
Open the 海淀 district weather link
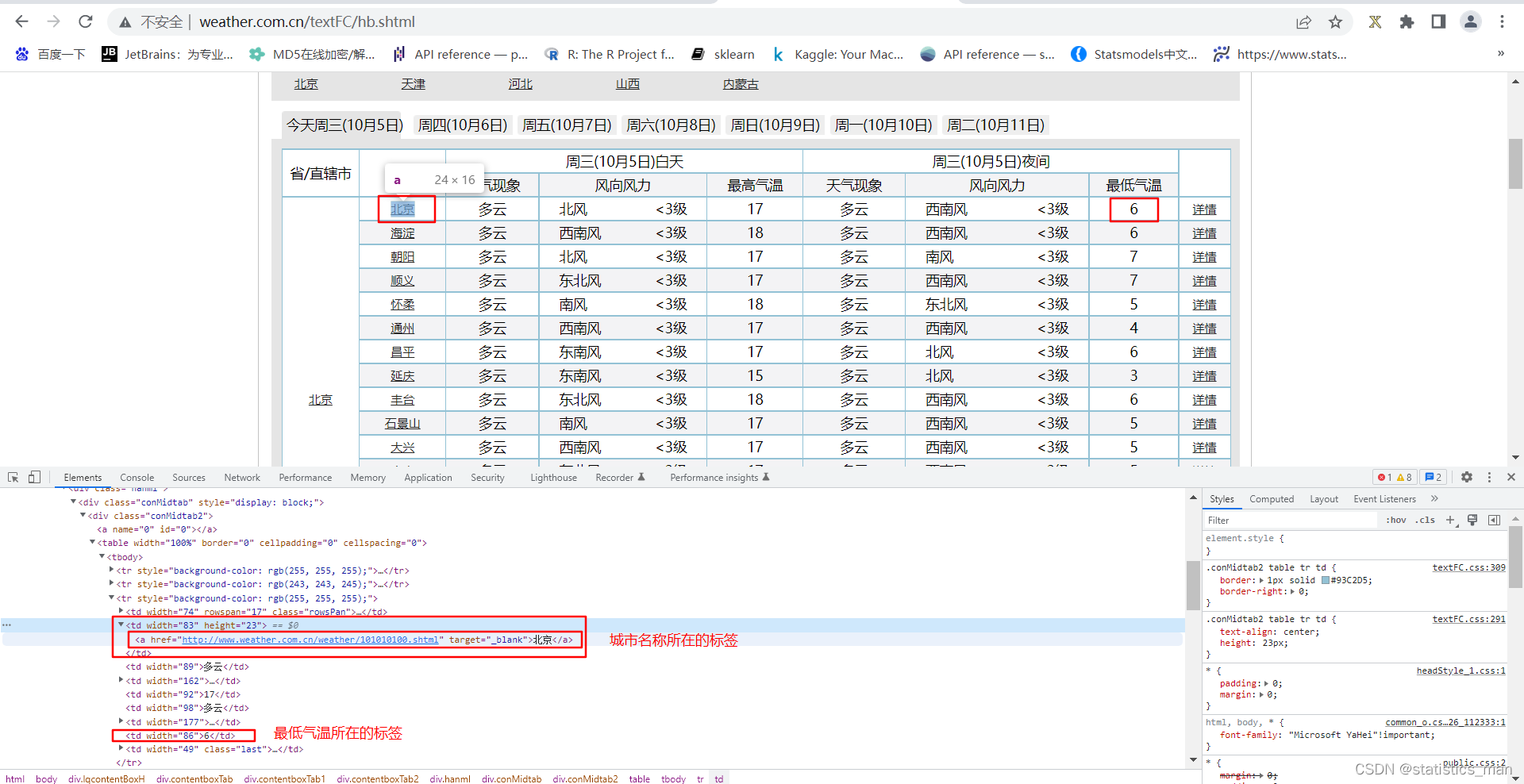[402, 233]
